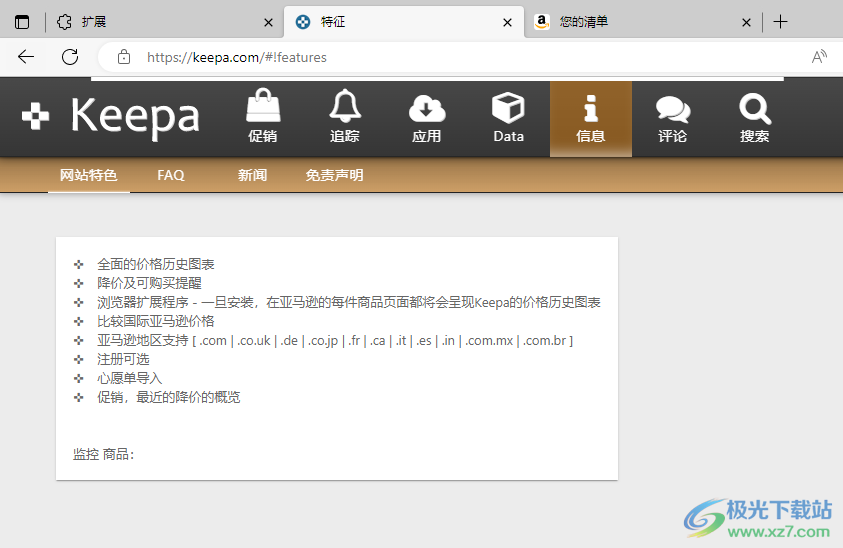Click the text 降价及可购买提醒
Viewport: 843px width, 548px height.
pos(149,283)
